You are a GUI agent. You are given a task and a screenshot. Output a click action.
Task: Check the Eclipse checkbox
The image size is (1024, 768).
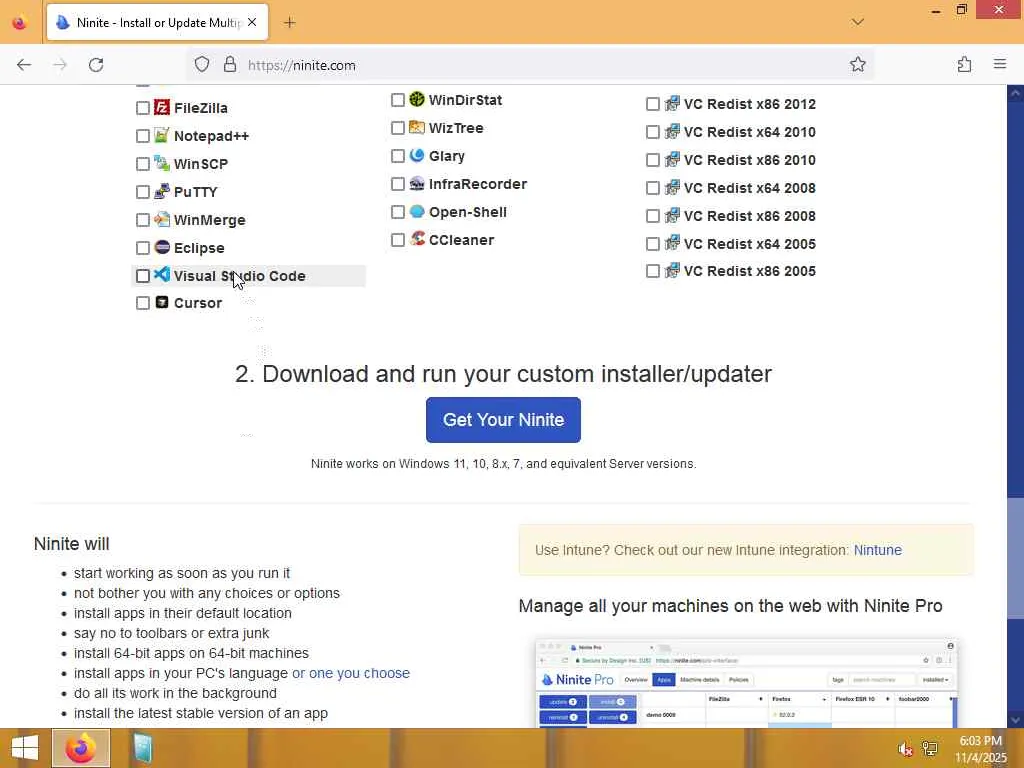[143, 248]
